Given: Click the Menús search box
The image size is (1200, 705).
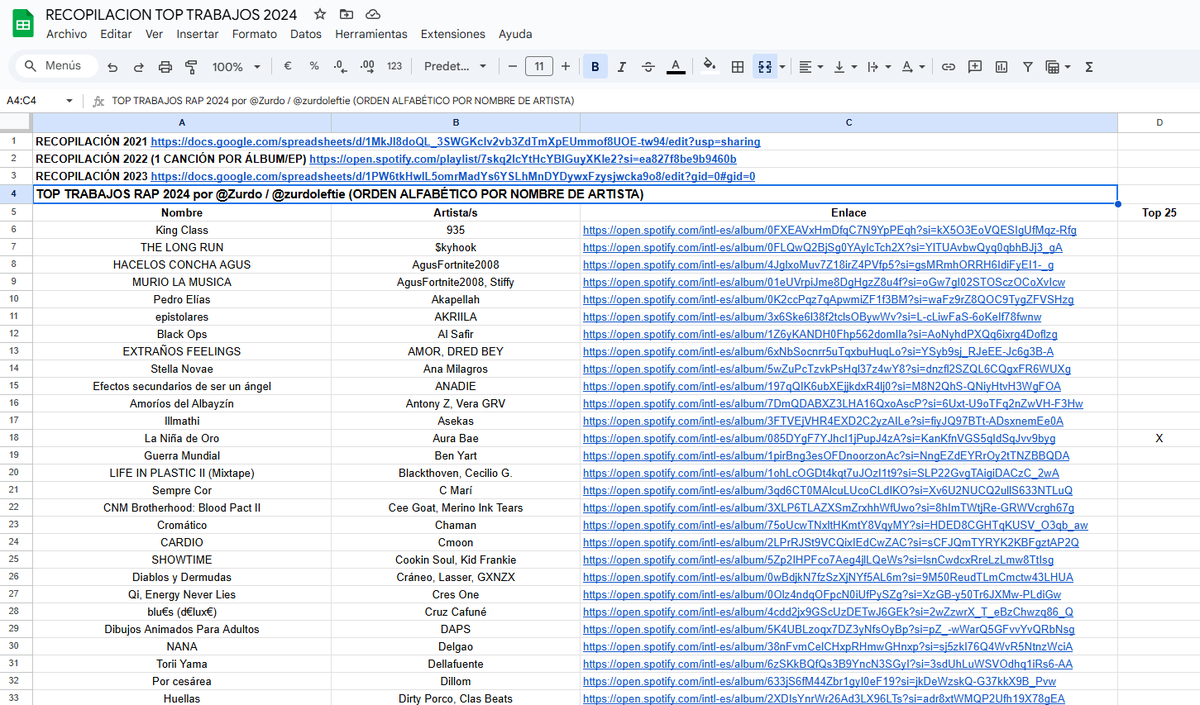Looking at the screenshot, I should [x=55, y=66].
